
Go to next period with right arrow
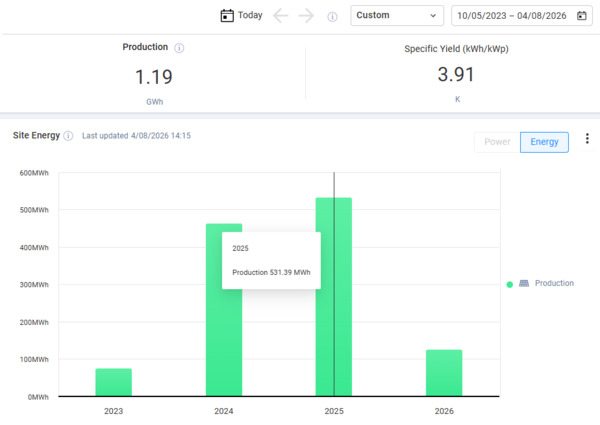point(307,16)
